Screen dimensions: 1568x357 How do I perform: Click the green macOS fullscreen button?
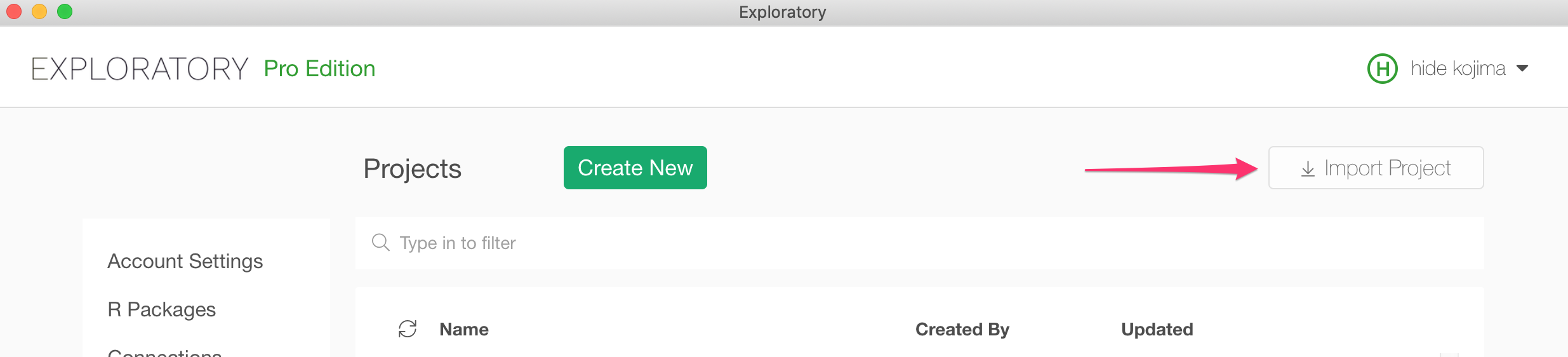65,11
